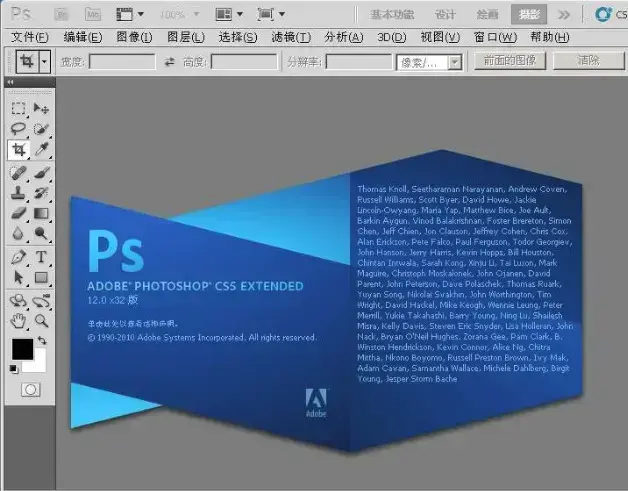Viewport: 628px width, 491px height.
Task: Switch to the 设计 workspace
Action: (x=445, y=15)
